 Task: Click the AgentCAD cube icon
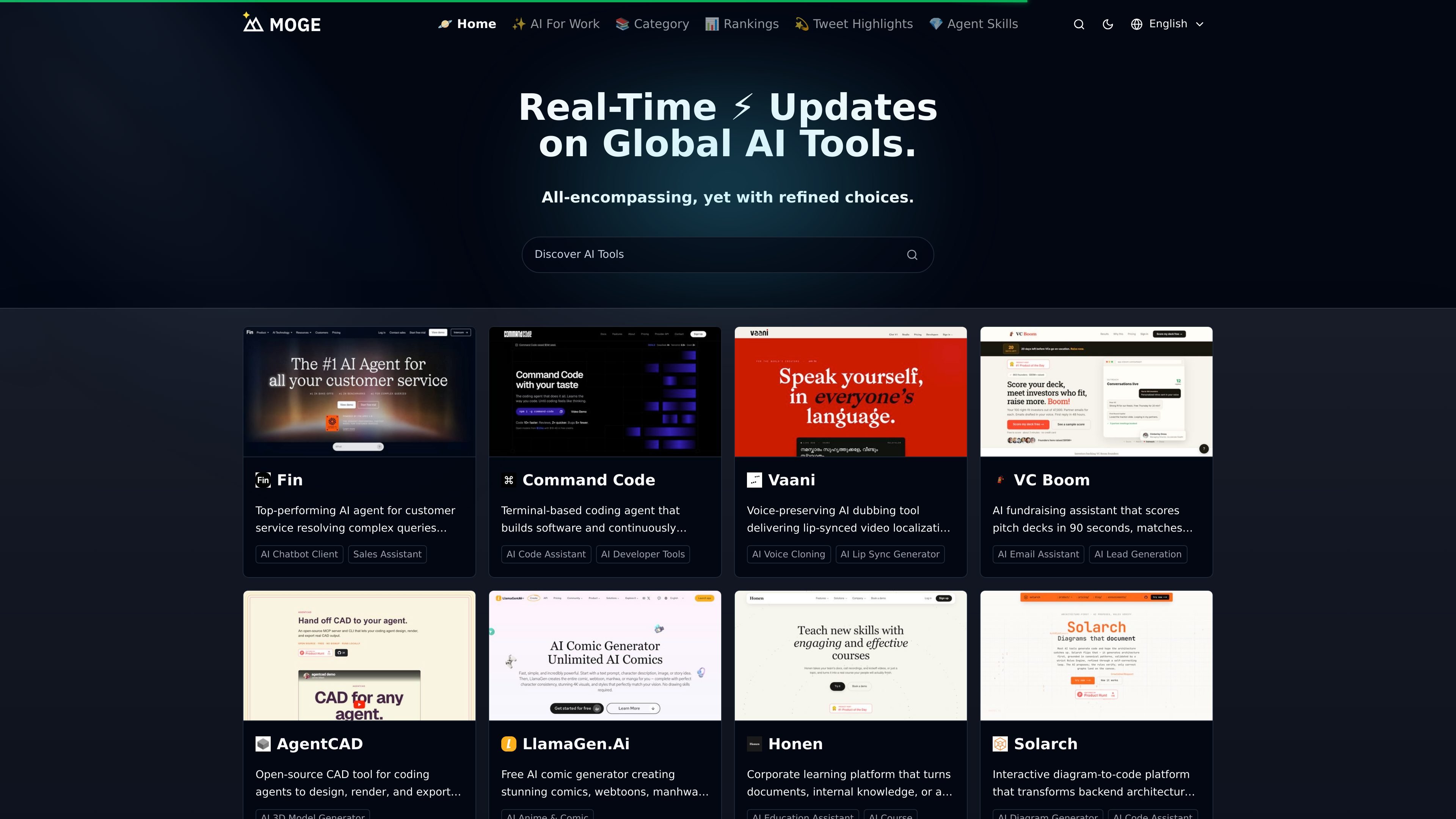[x=263, y=744]
